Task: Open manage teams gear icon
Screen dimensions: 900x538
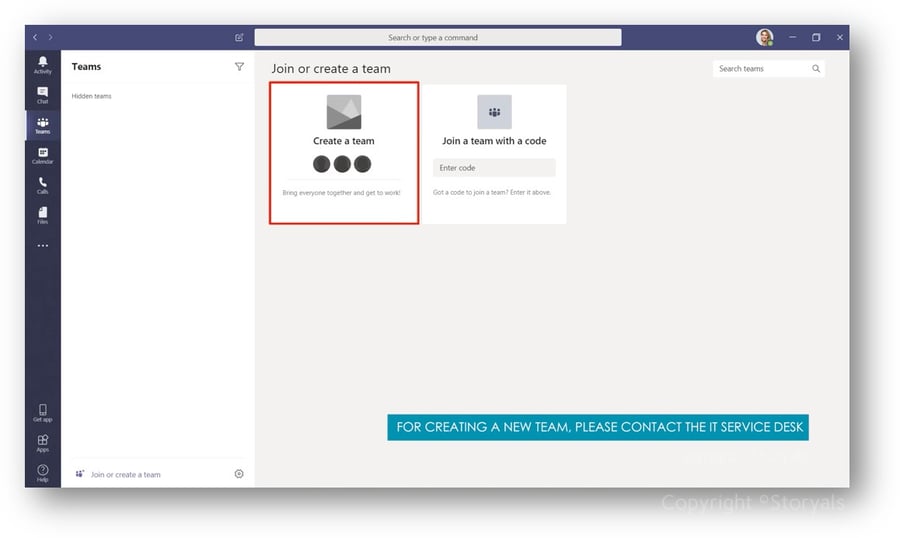Action: click(x=239, y=474)
